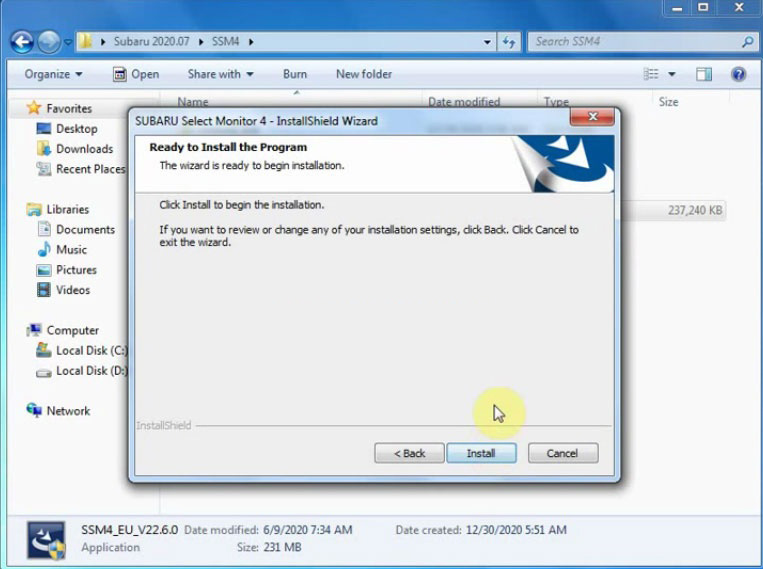Select the Subaru 2020.07 breadcrumb
Screen dimensions: 763x569
[151, 41]
